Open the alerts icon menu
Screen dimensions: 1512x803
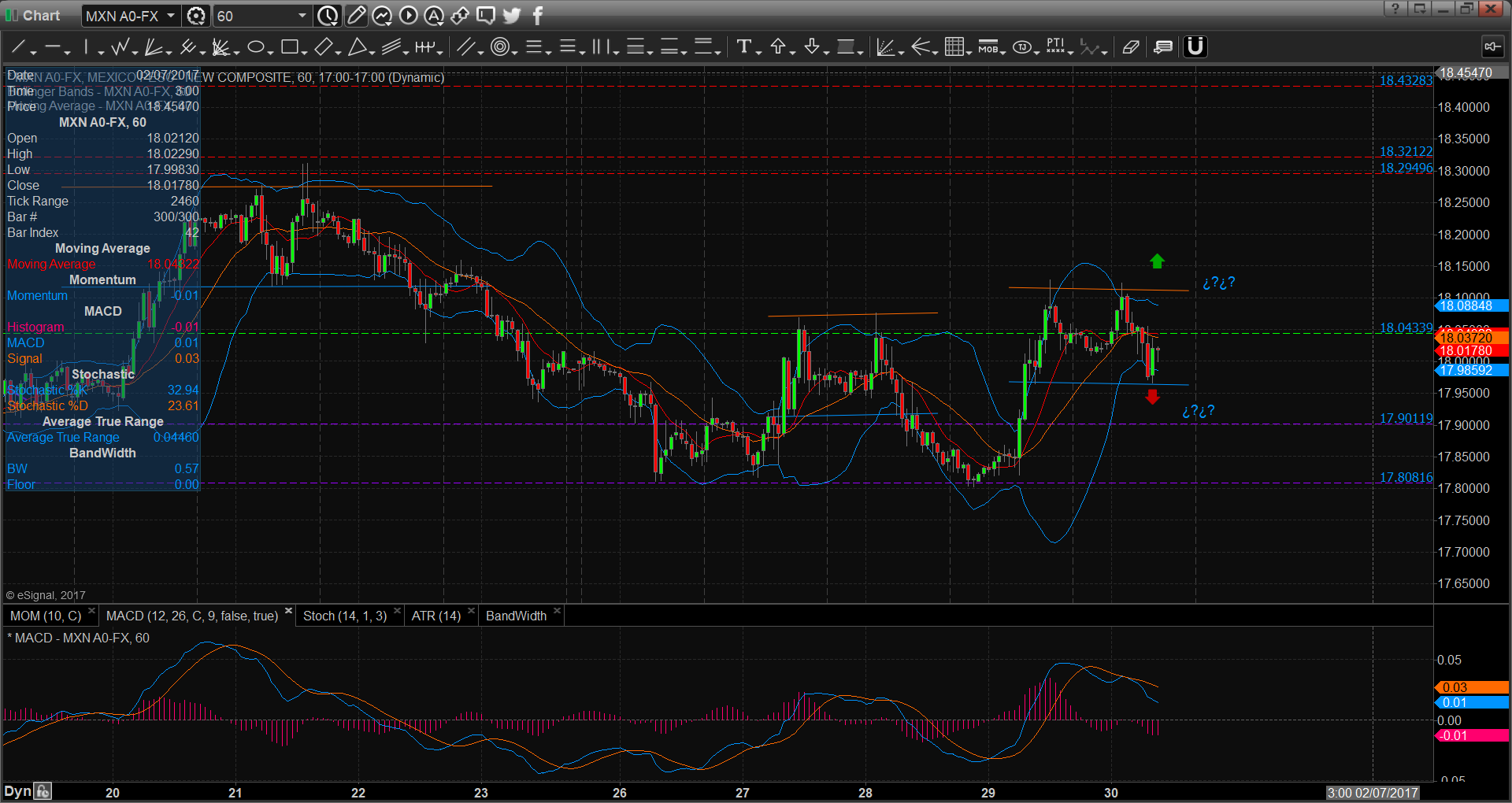point(434,15)
